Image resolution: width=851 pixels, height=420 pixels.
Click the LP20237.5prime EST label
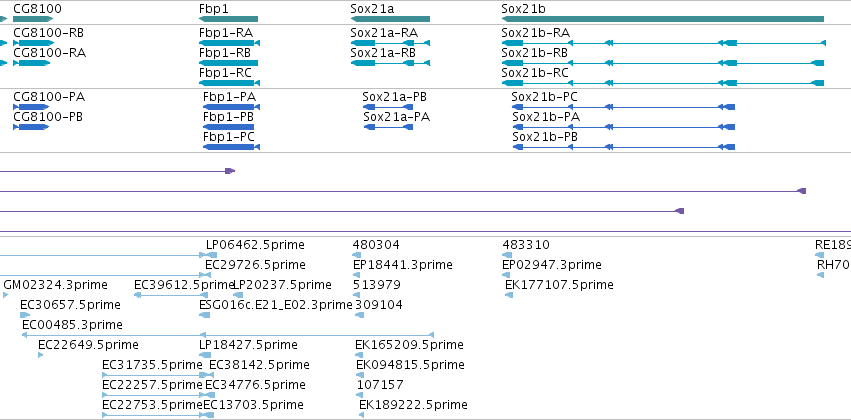tap(282, 285)
